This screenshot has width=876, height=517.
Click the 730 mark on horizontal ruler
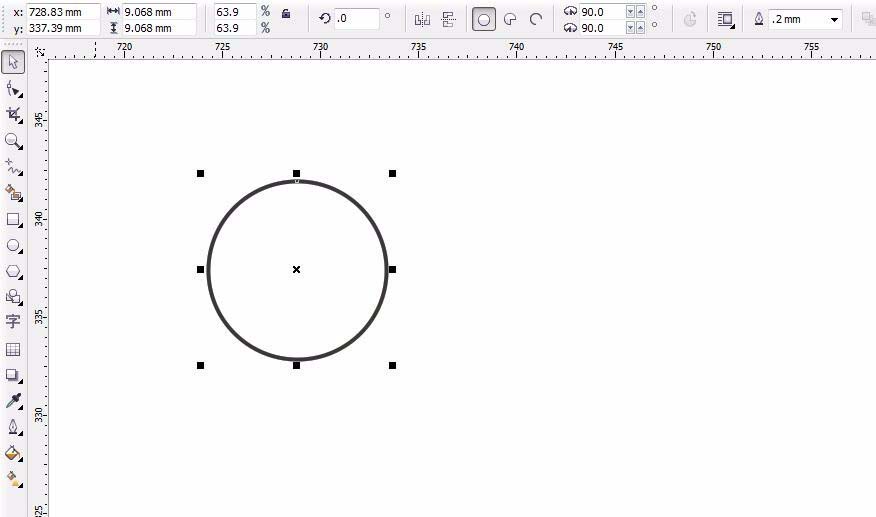[x=320, y=47]
